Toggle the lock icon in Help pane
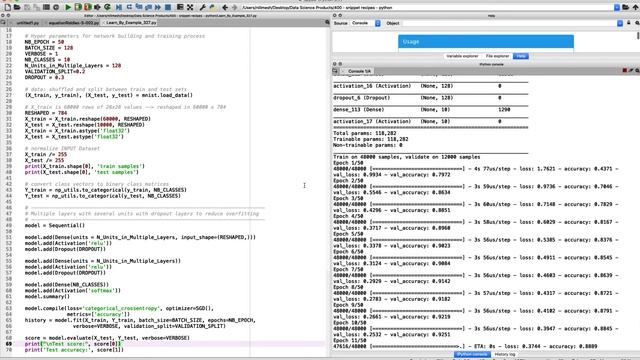 point(629,23)
